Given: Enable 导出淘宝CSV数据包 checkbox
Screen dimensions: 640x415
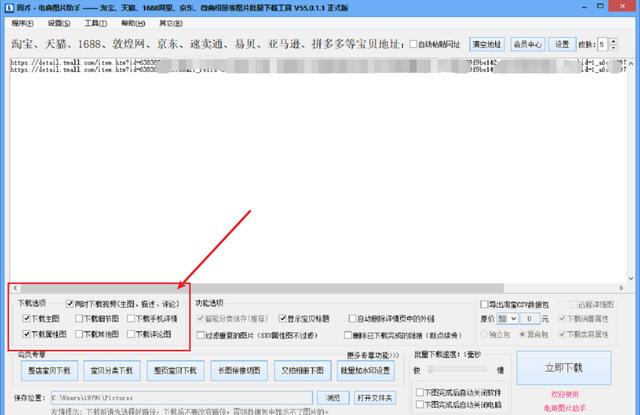Looking at the screenshot, I should 484,304.
